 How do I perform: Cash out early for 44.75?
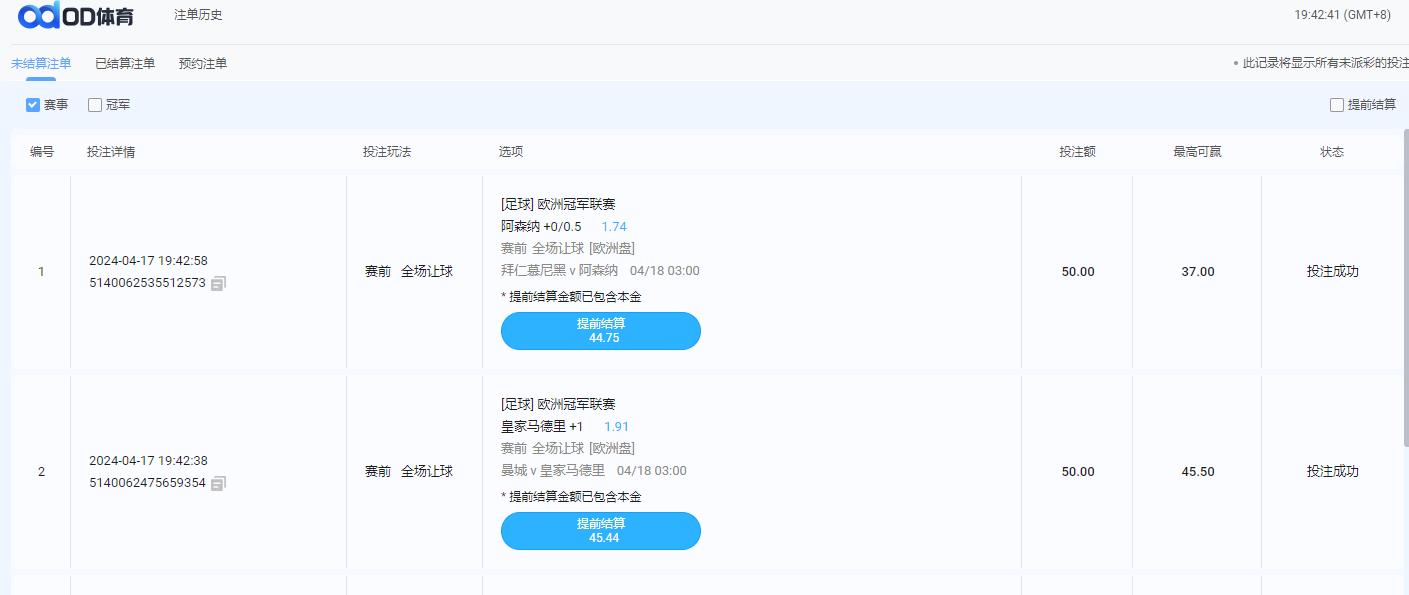(601, 331)
